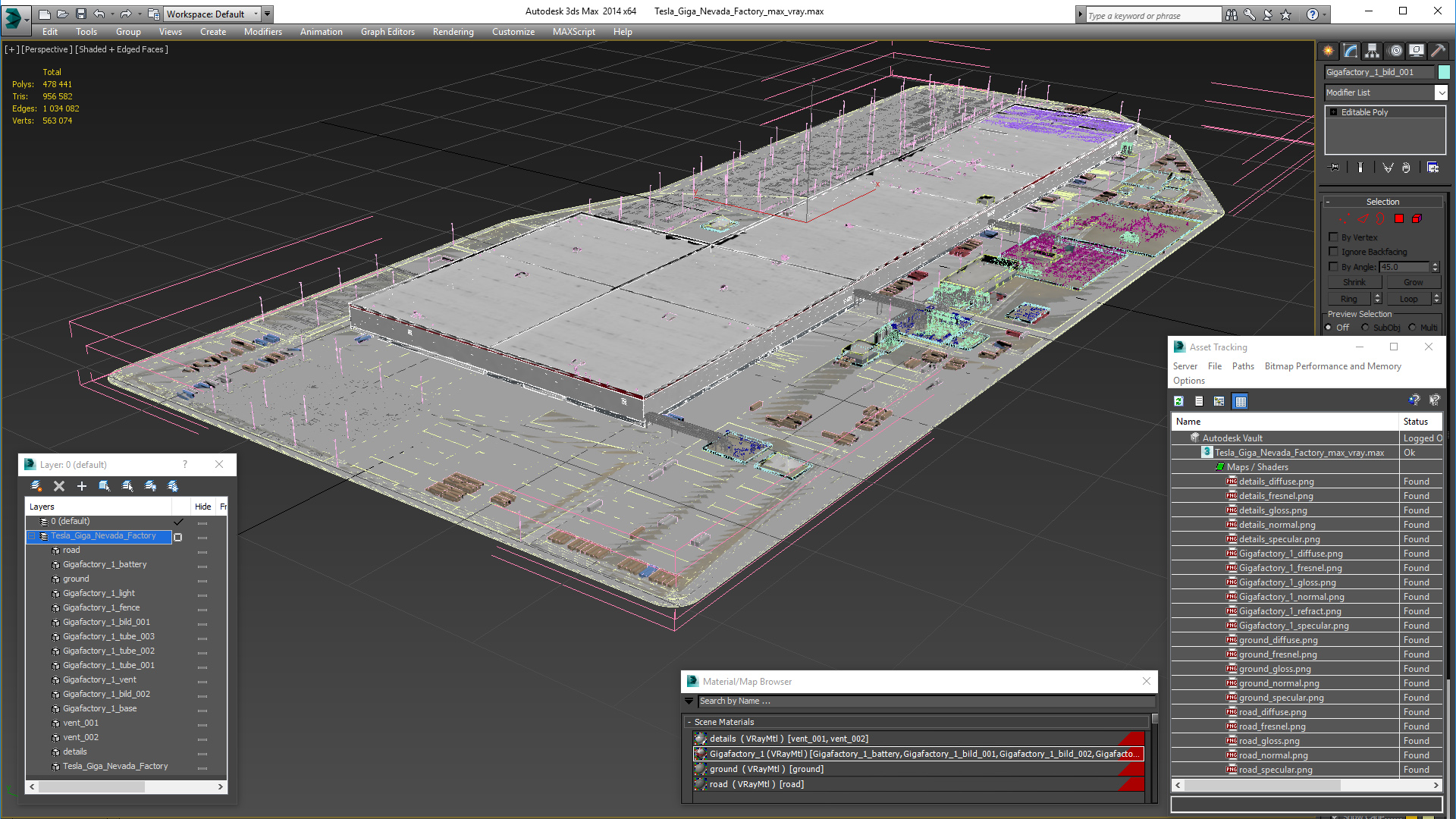Click Status column header in Asset Tracking
The image size is (1456, 819).
(x=1420, y=422)
